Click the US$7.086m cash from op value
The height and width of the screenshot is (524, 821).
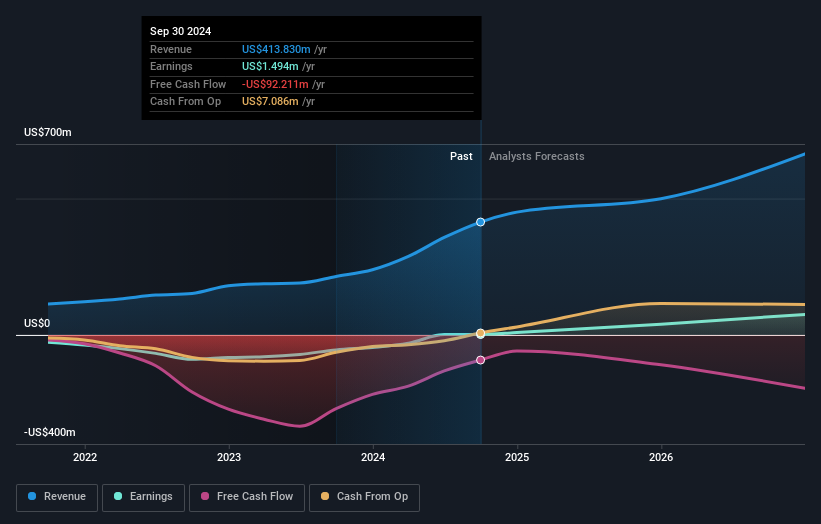(270, 102)
